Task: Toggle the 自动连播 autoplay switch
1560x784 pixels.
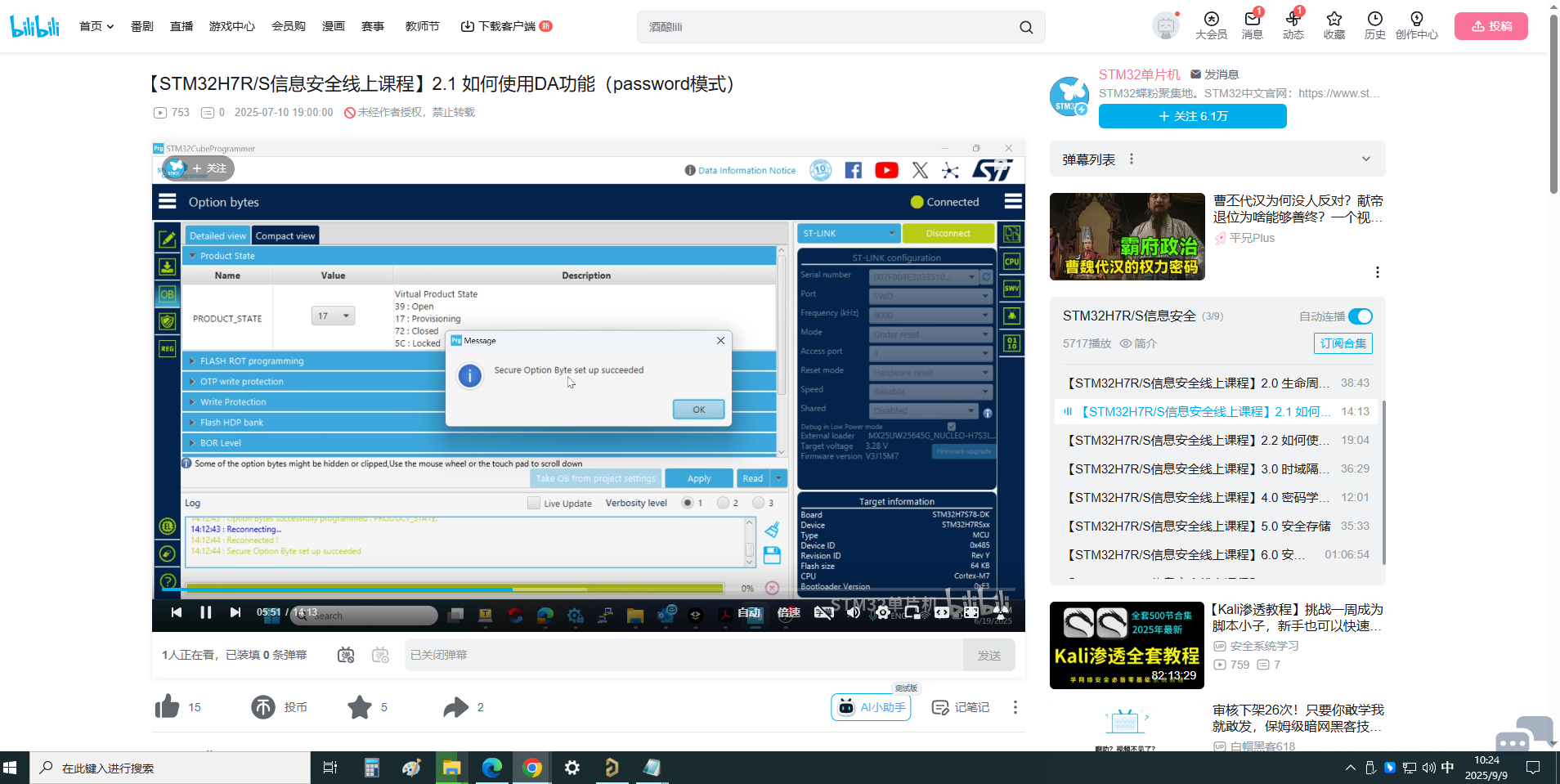Action: (1361, 316)
